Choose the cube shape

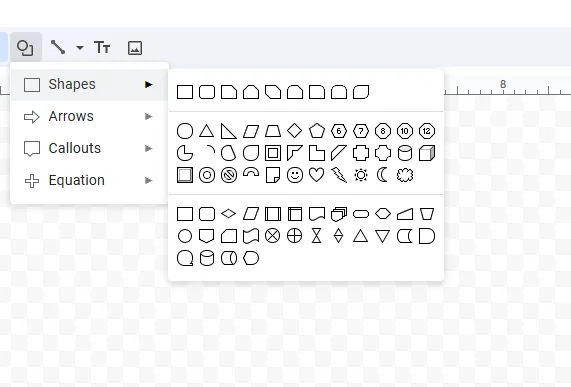427,153
